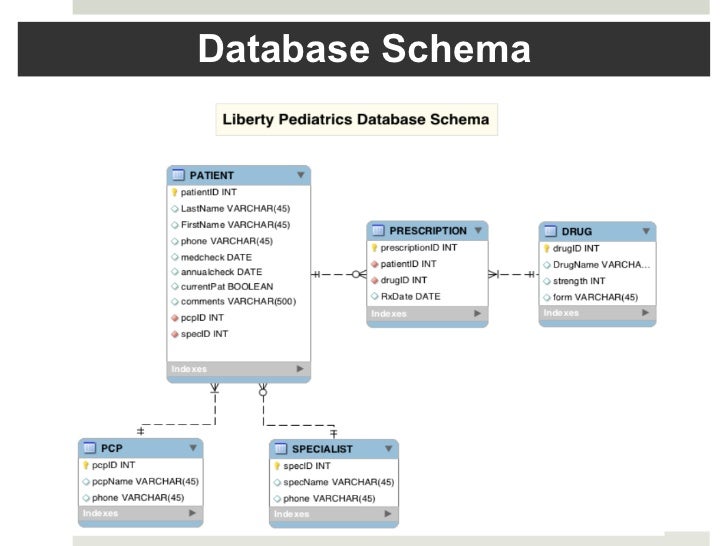Image resolution: width=728 pixels, height=546 pixels.
Task: Click the PCP table grid icon
Action: pyautogui.click(x=90, y=448)
